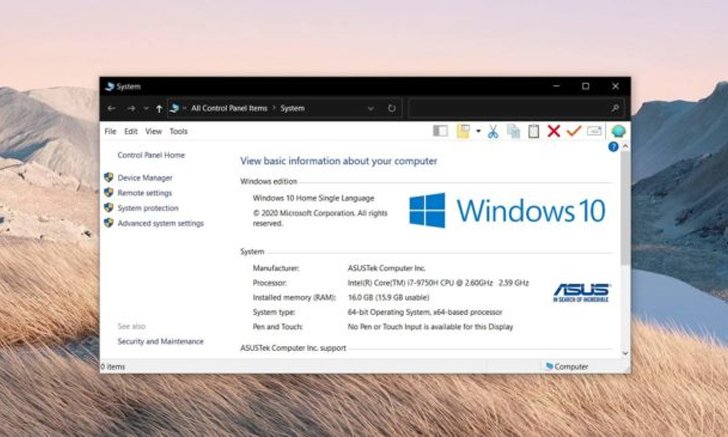Click the 'Windows 10 Home Single Language' text
Image resolution: width=728 pixels, height=437 pixels.
pyautogui.click(x=313, y=198)
